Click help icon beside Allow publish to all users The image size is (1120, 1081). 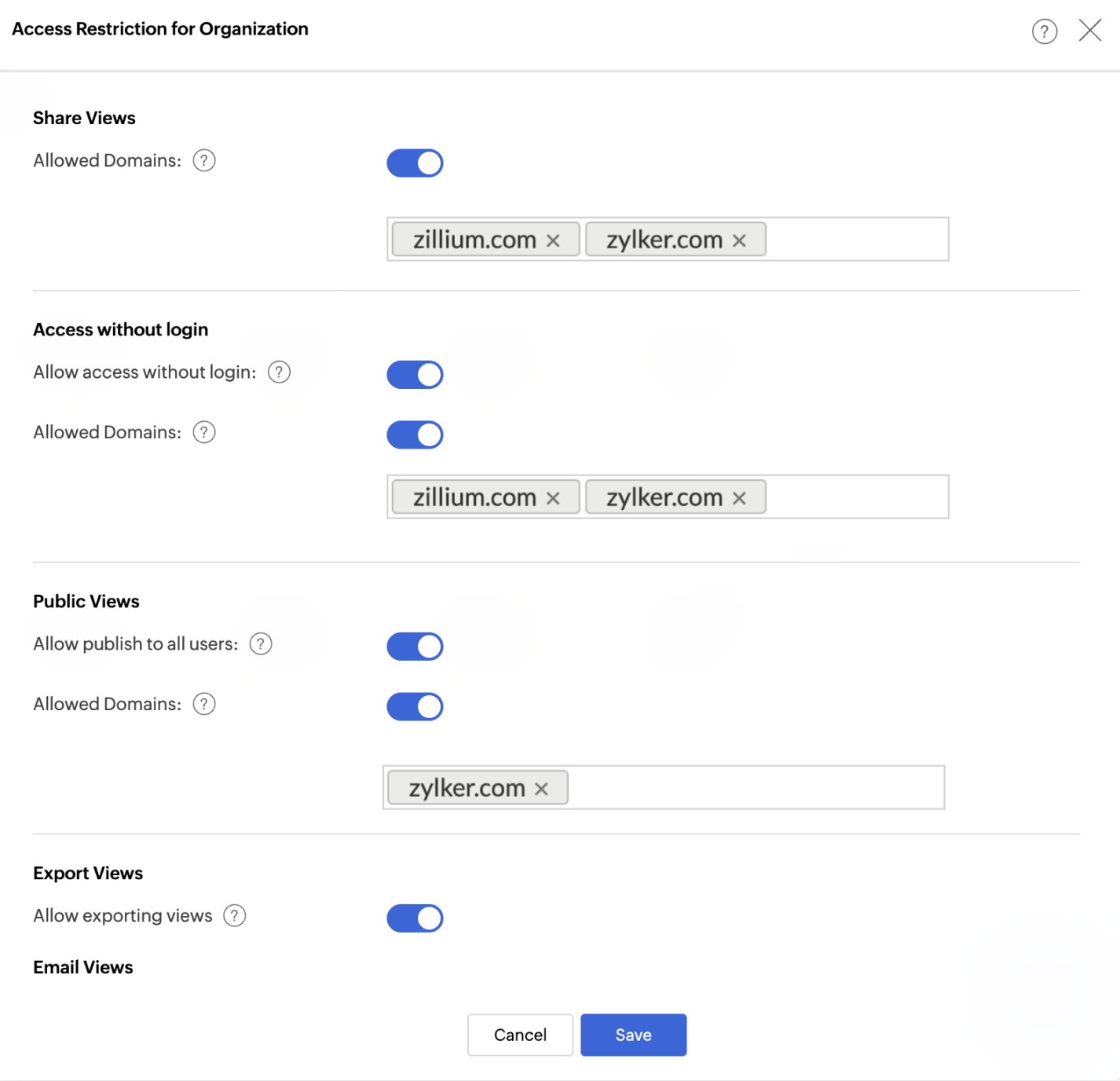pos(261,644)
